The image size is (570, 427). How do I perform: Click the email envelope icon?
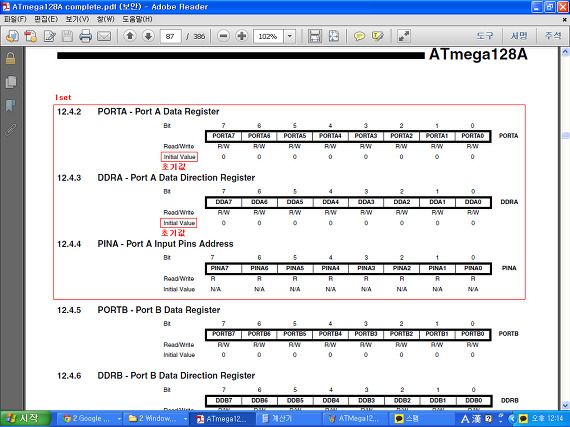[104, 36]
